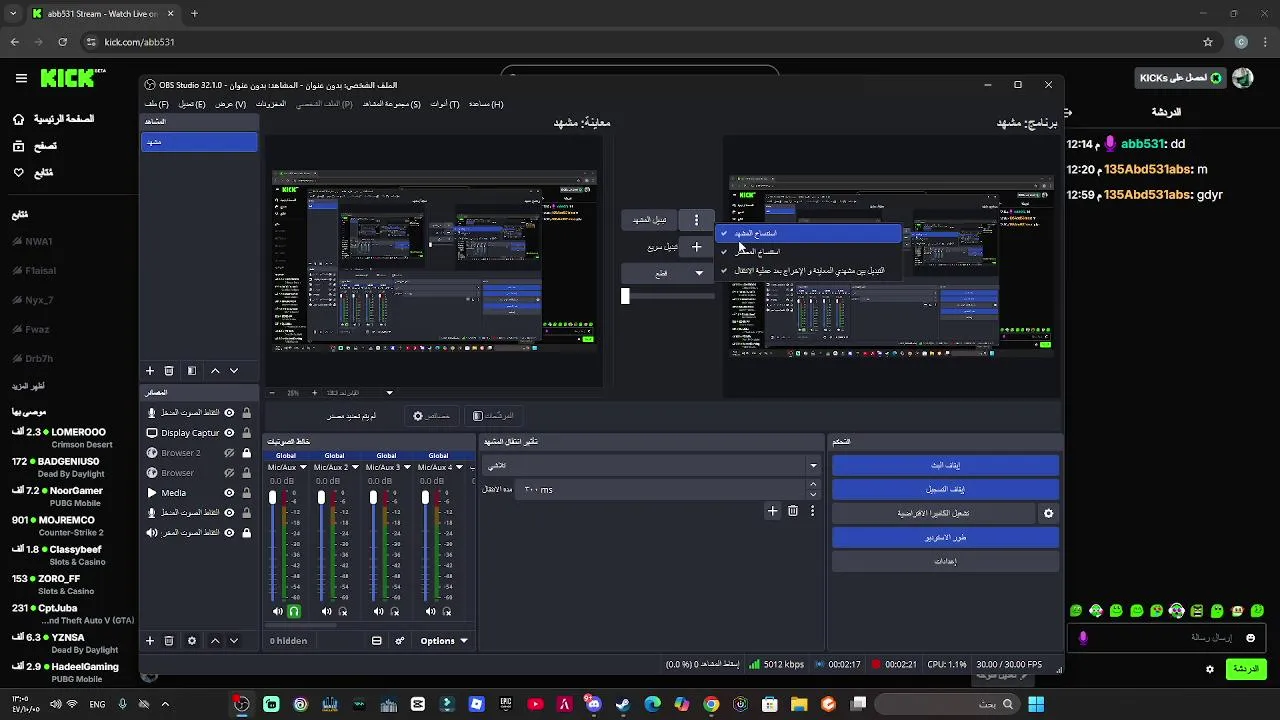
Task: Select the highlighted first popup menu entry
Action: coord(808,234)
